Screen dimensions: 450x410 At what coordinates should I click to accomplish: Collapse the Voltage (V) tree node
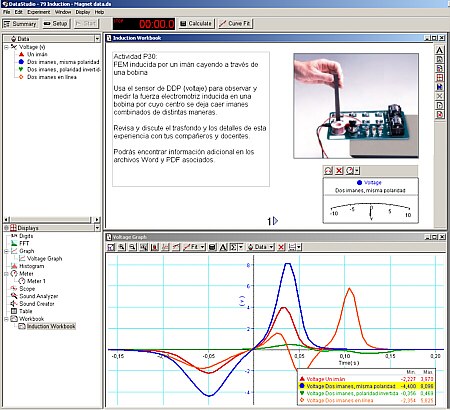[6, 47]
